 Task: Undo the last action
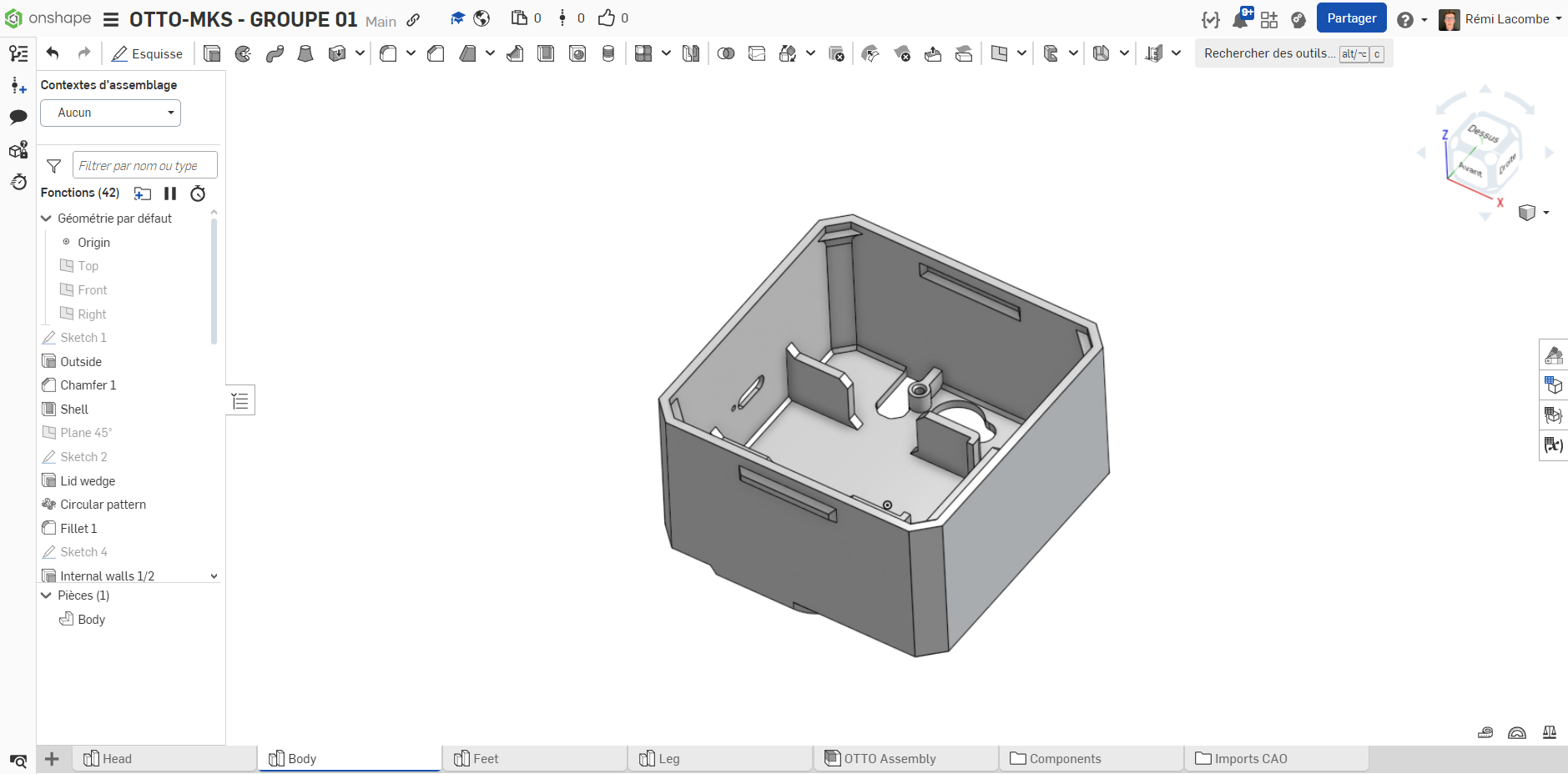53,53
